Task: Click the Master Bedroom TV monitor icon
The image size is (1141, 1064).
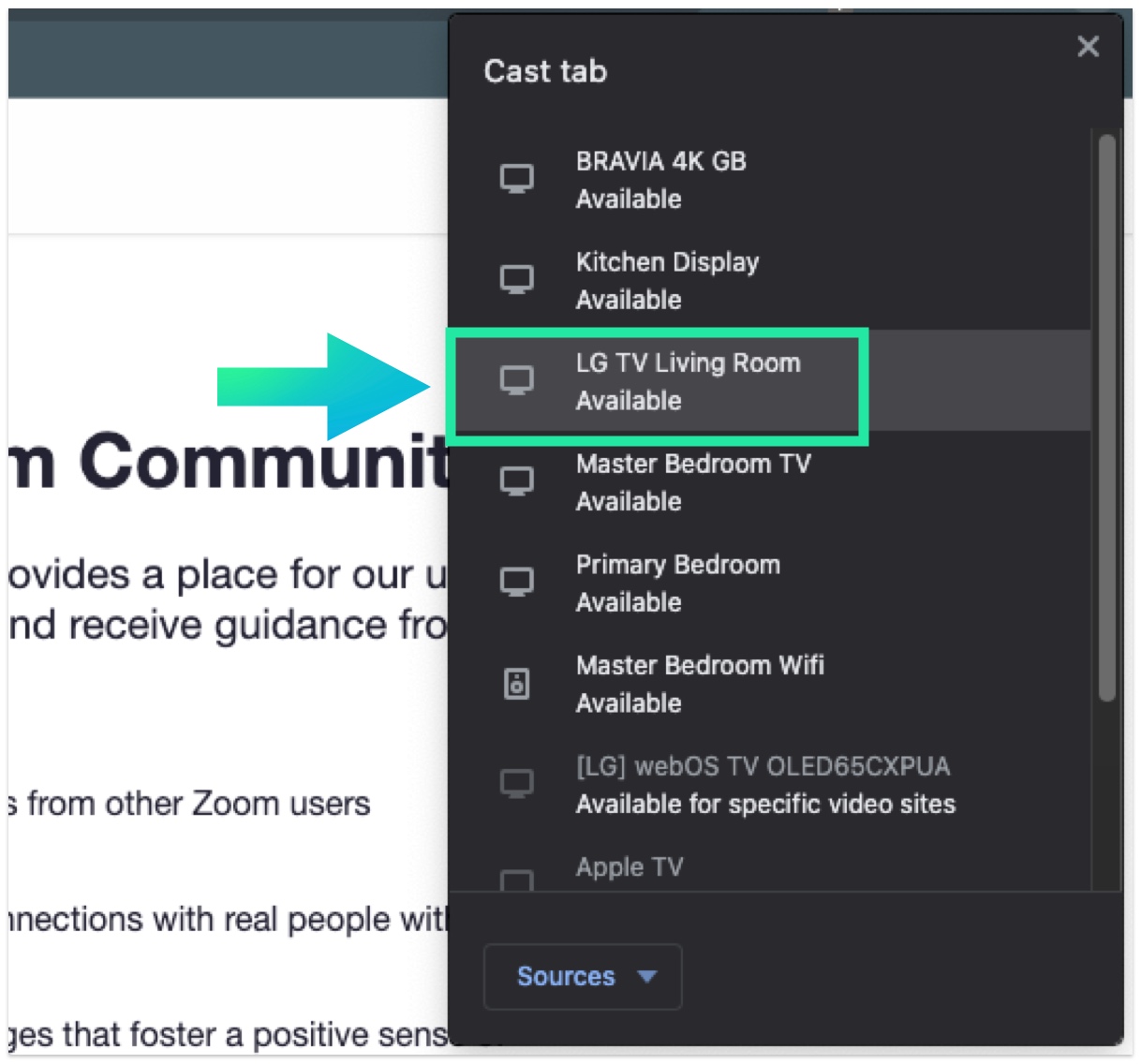Action: pyautogui.click(x=516, y=480)
